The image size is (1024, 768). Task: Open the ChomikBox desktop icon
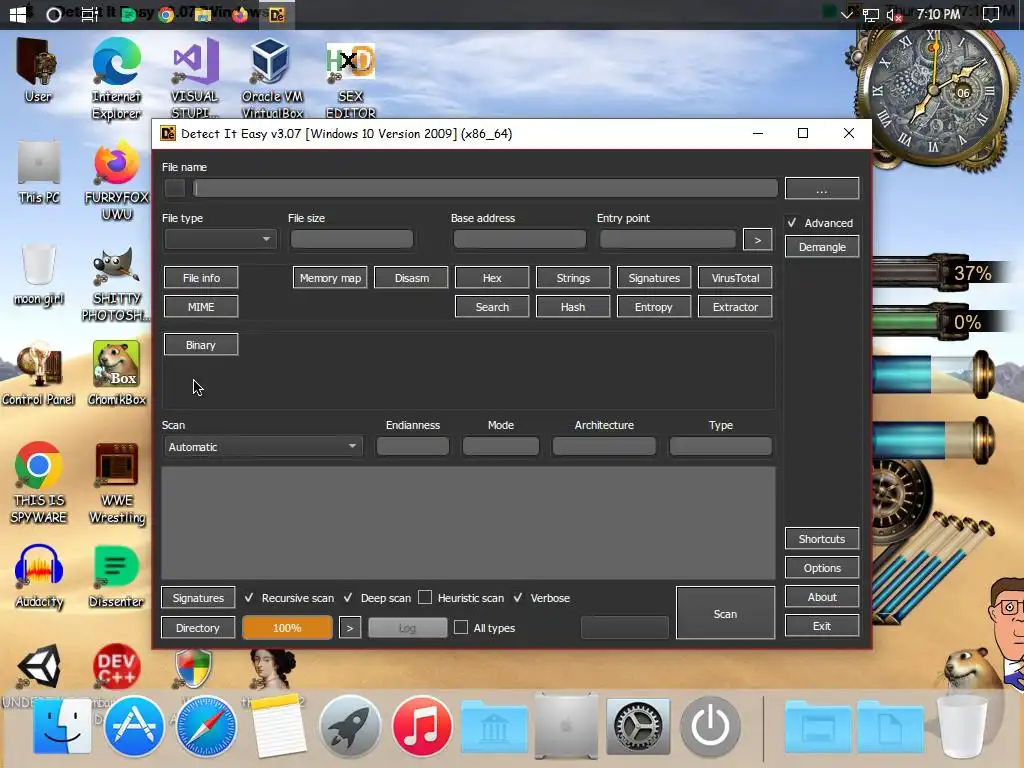point(116,374)
